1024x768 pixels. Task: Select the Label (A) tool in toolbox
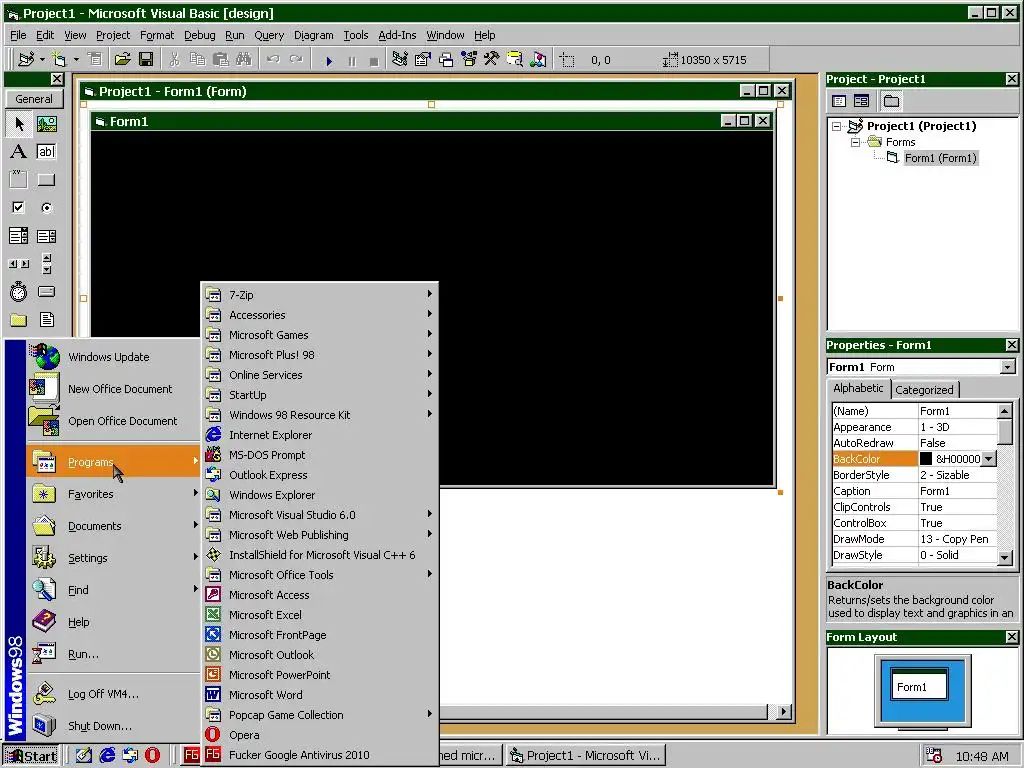19,152
